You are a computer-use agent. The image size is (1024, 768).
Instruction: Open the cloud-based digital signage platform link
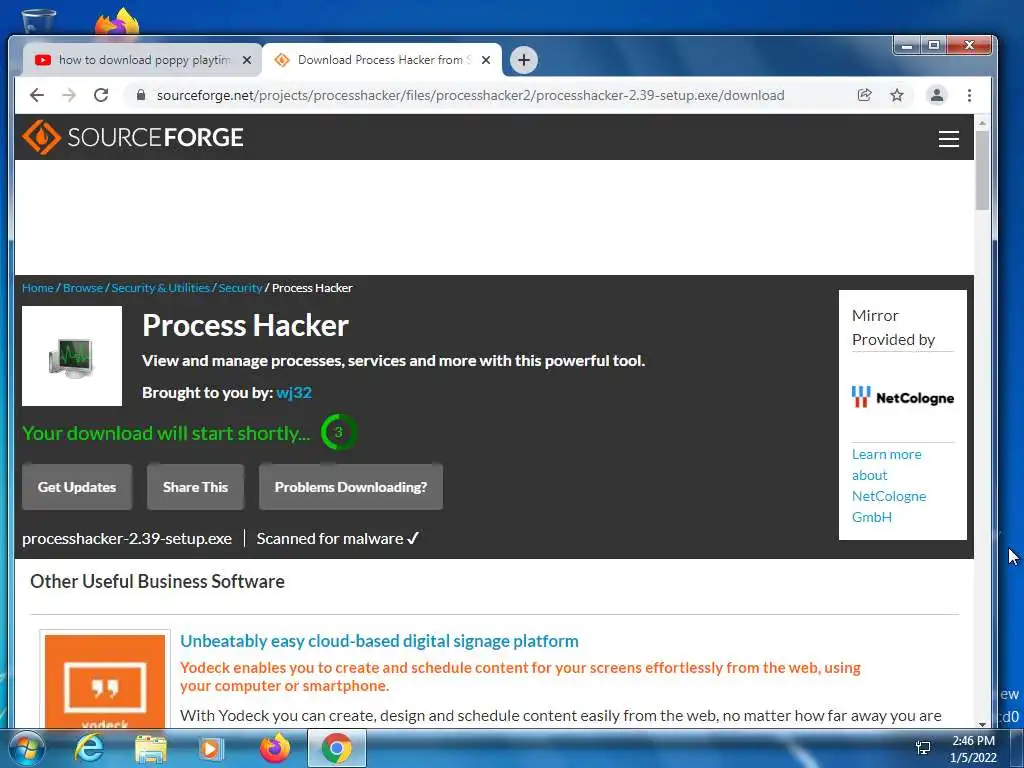click(x=379, y=641)
